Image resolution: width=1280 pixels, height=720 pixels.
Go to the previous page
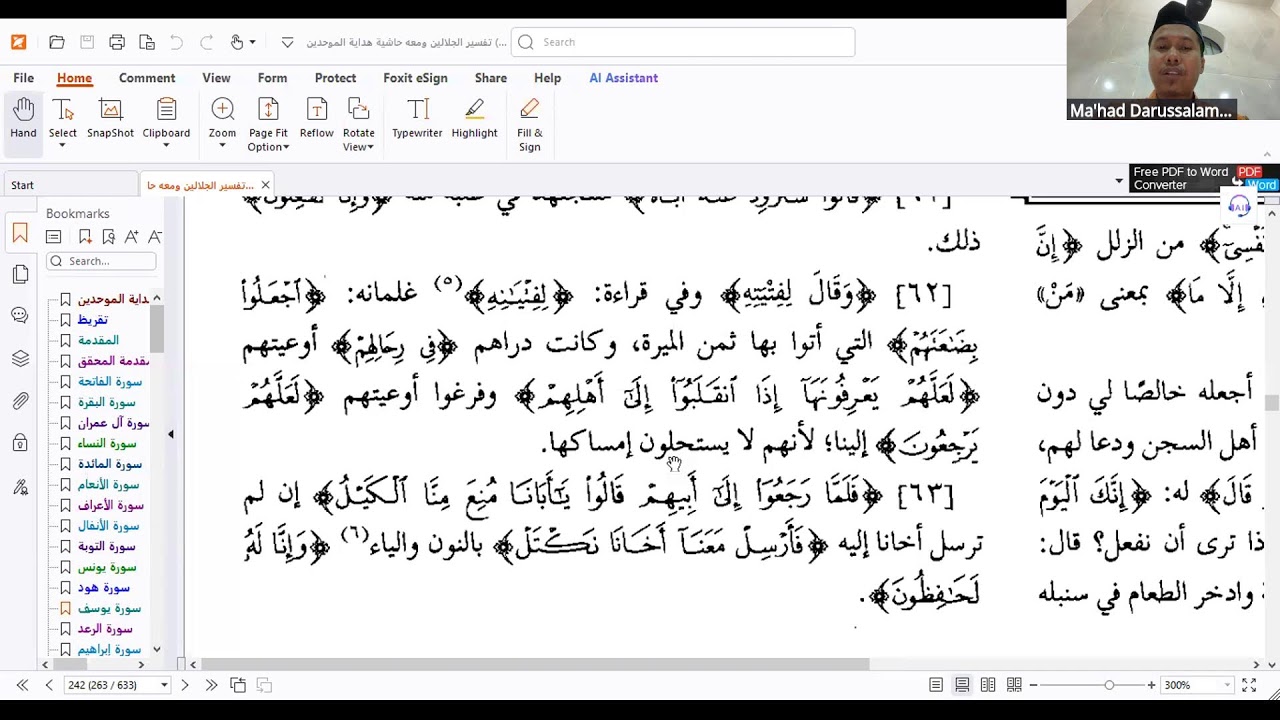(48, 685)
